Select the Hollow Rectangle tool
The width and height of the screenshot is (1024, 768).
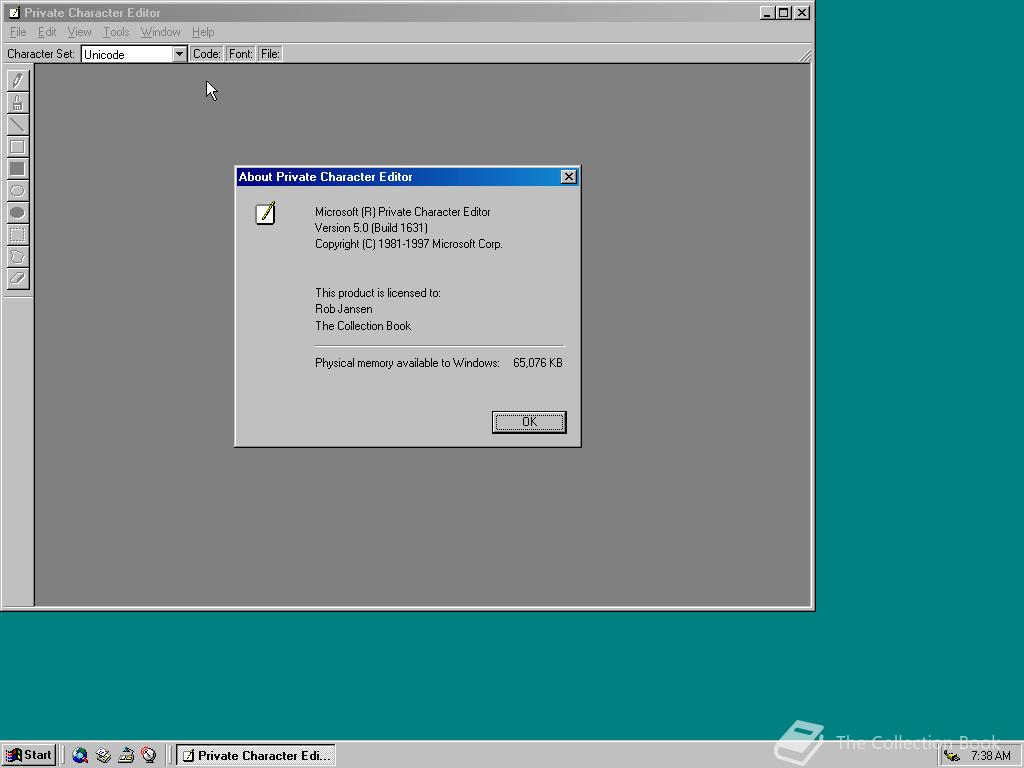tap(18, 147)
